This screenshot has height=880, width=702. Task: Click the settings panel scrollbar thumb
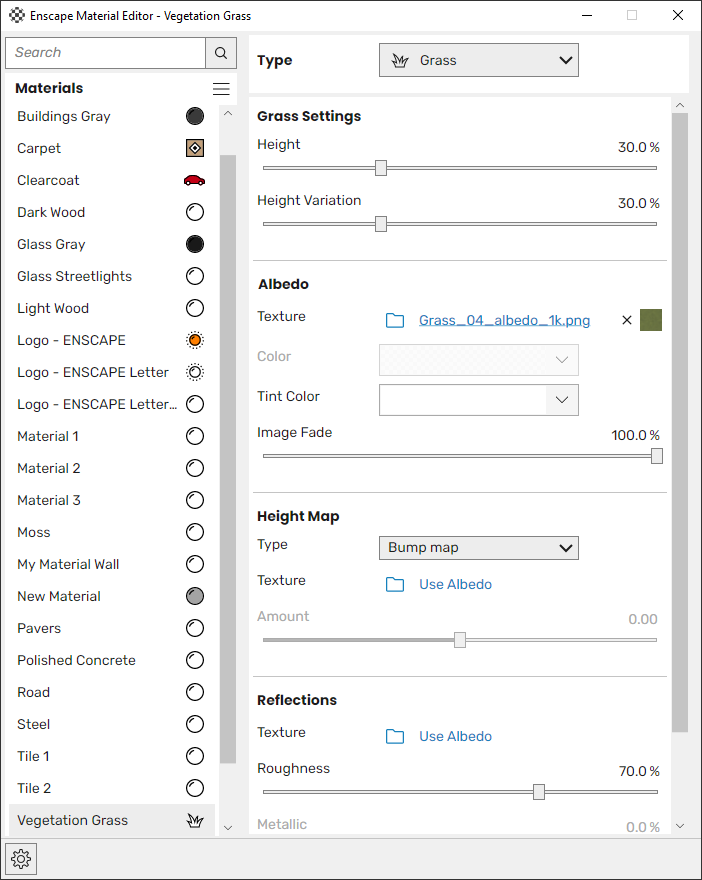pyautogui.click(x=680, y=423)
